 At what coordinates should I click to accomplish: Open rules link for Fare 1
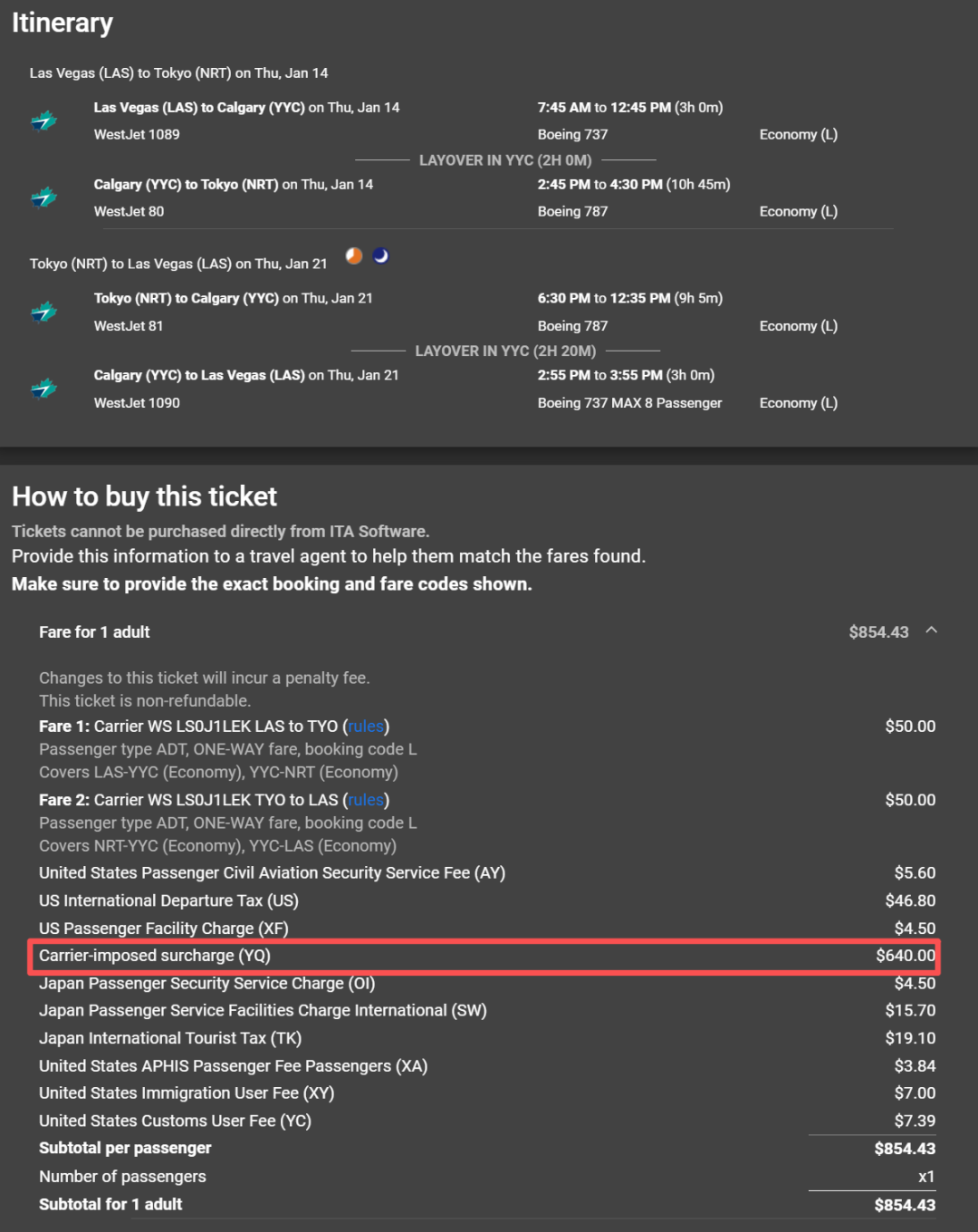tap(366, 727)
